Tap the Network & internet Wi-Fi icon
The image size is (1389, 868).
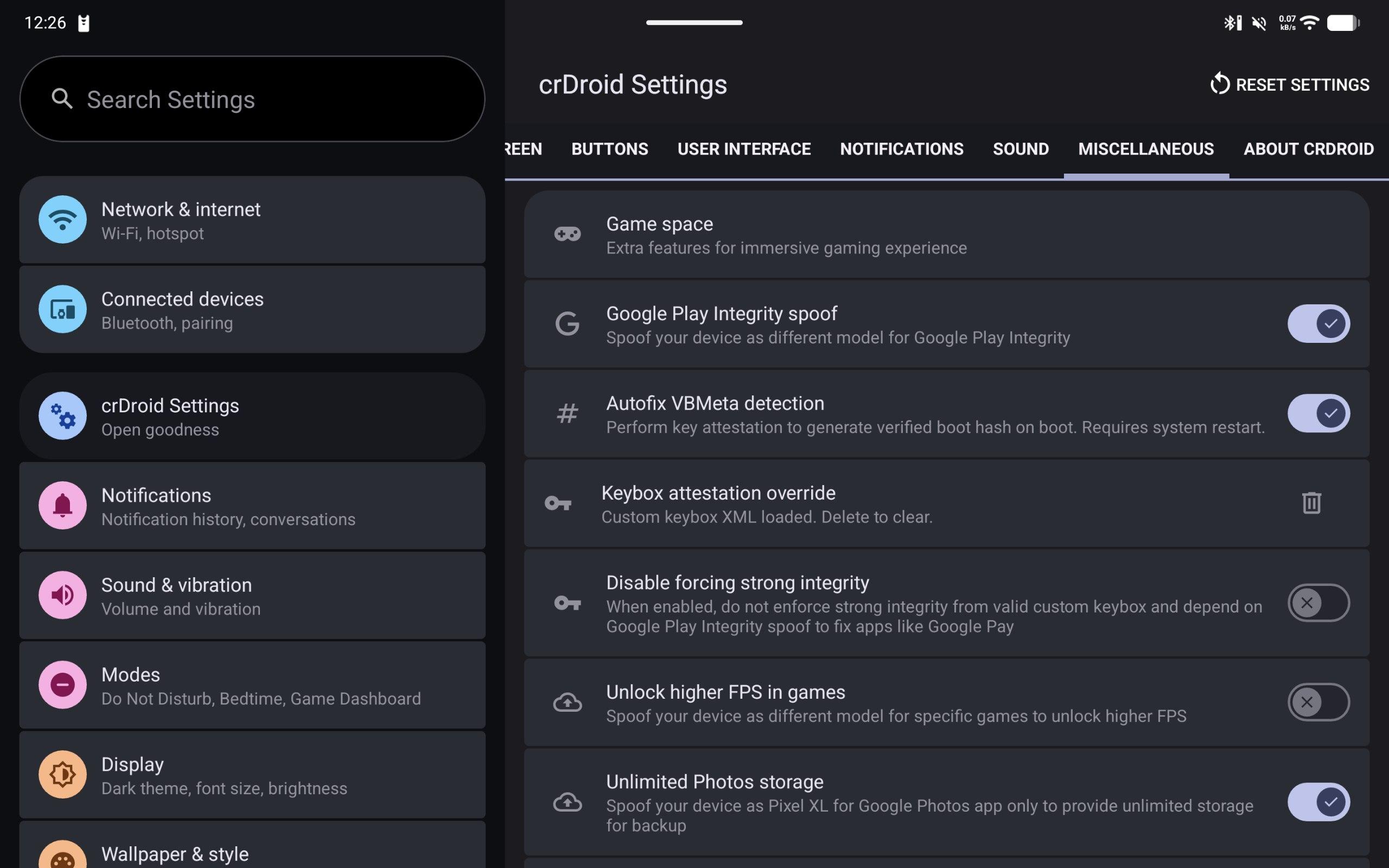point(62,219)
